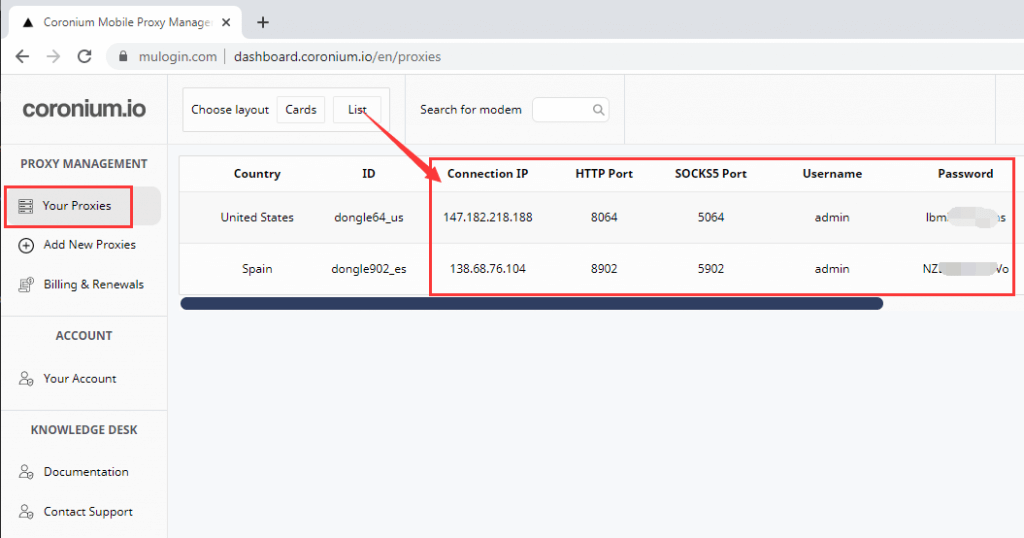Click the Your Proxies list icon

pyautogui.click(x=26, y=206)
